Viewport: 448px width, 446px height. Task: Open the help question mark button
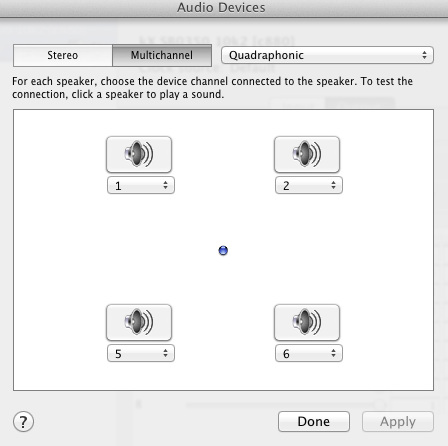pos(23,422)
